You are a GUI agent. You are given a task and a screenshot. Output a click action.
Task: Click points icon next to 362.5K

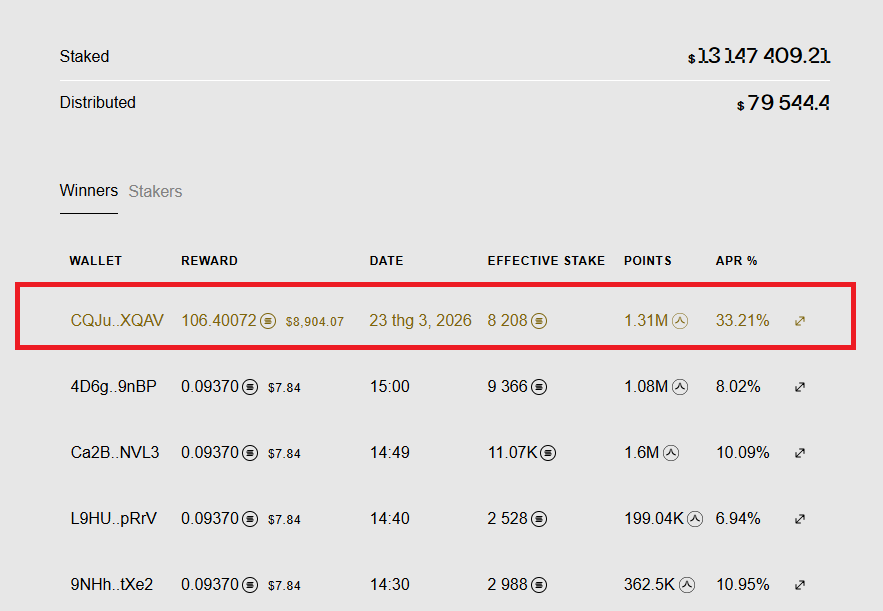tap(686, 585)
